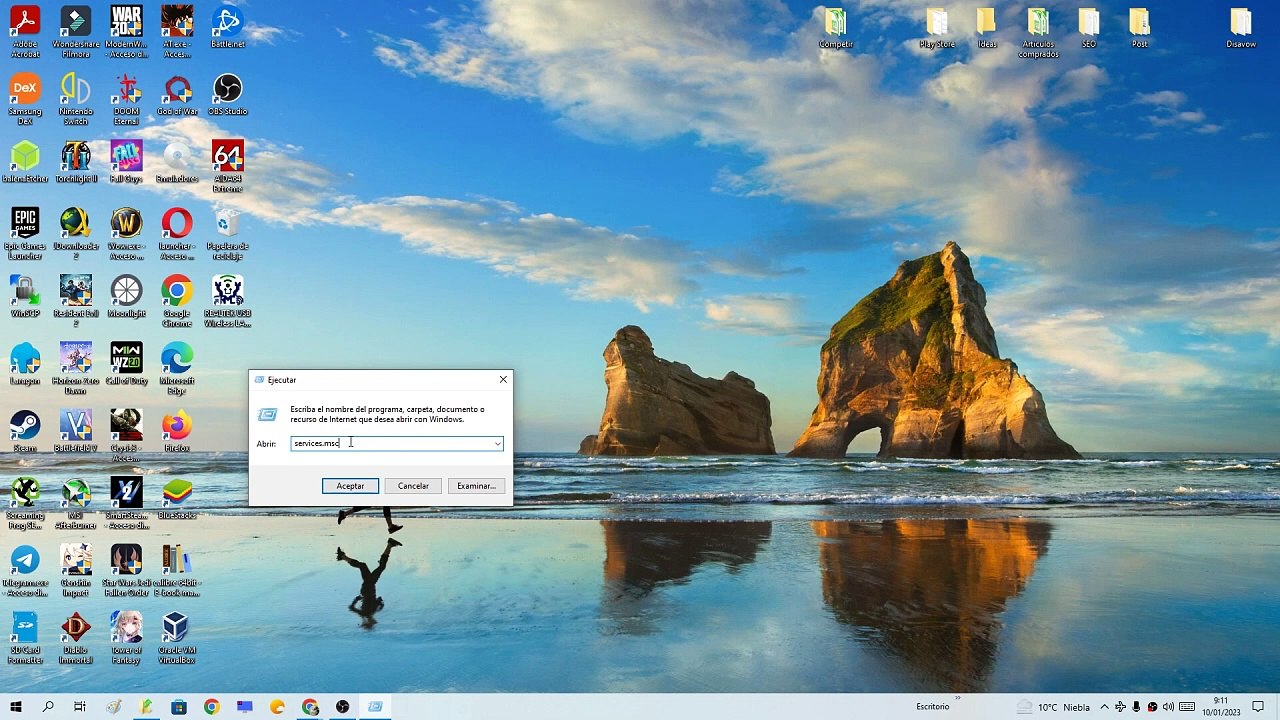Expand hidden system tray icons chevron
Screen dimensions: 1280x720
(1104, 707)
